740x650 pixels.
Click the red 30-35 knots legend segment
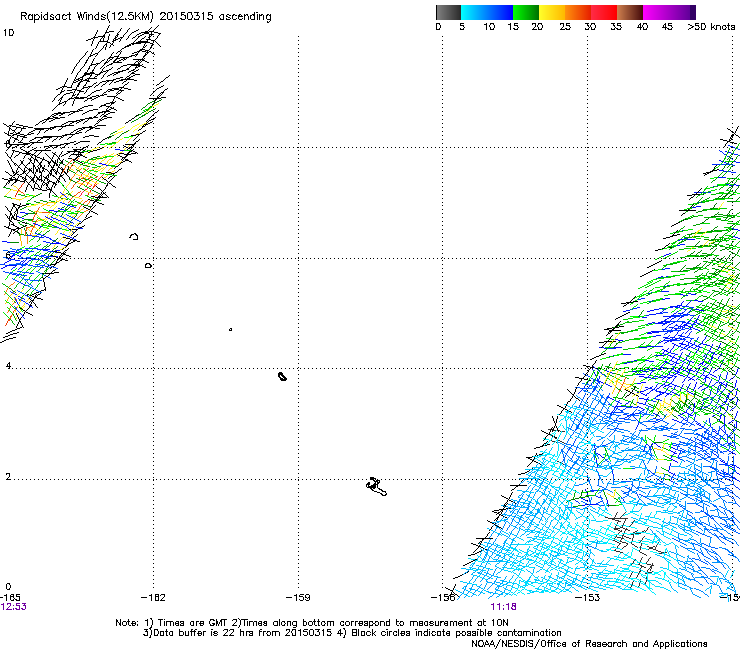point(604,12)
